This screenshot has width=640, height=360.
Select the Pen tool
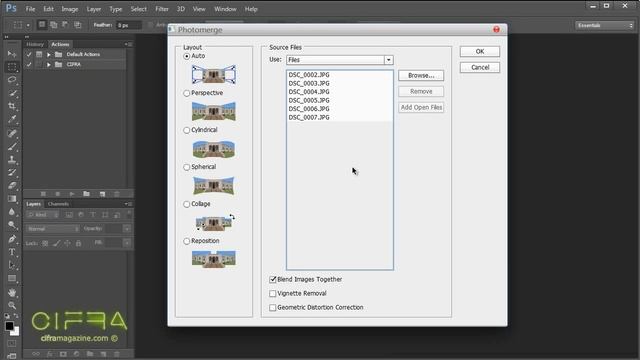pyautogui.click(x=12, y=239)
